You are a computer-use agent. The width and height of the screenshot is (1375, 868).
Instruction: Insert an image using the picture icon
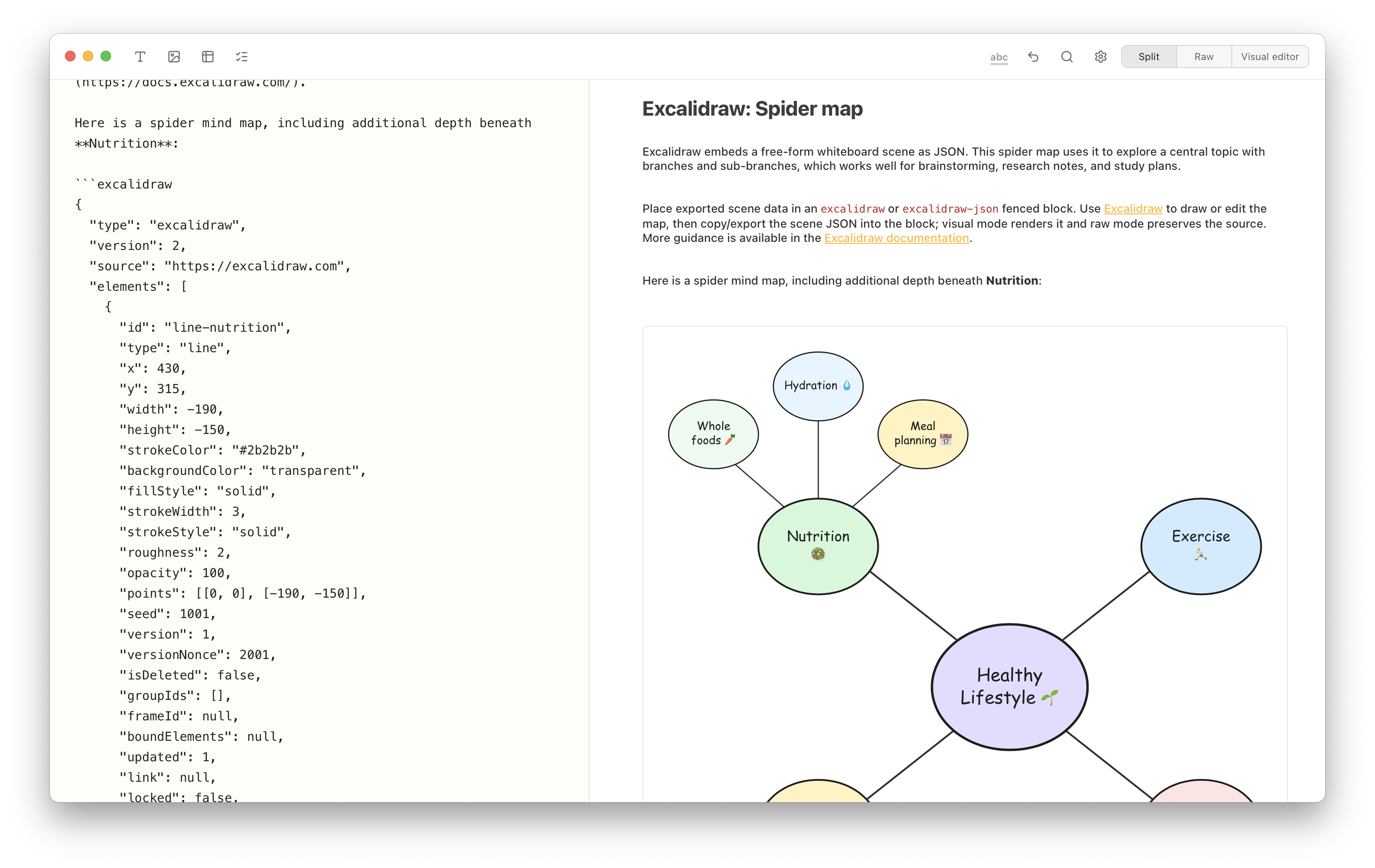point(174,56)
